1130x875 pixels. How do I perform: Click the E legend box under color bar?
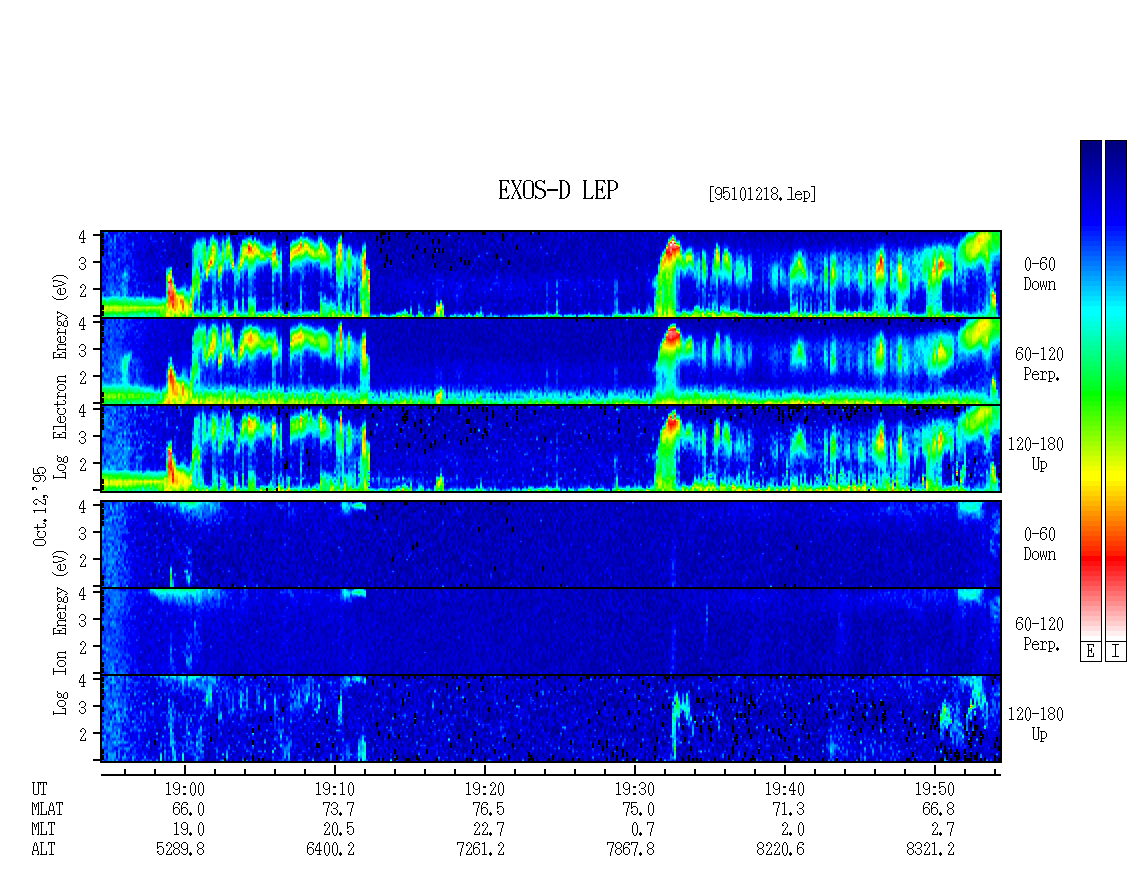(1090, 652)
